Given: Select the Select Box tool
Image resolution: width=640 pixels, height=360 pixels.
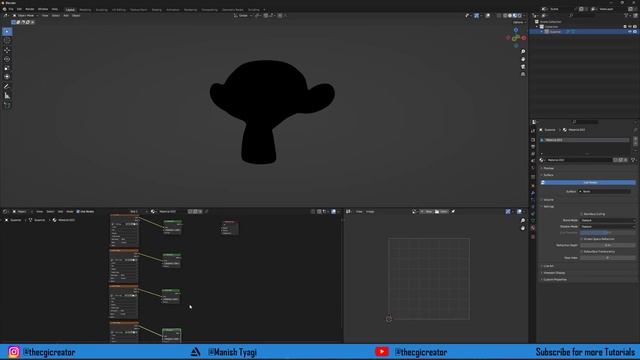Looking at the screenshot, I should (7, 32).
